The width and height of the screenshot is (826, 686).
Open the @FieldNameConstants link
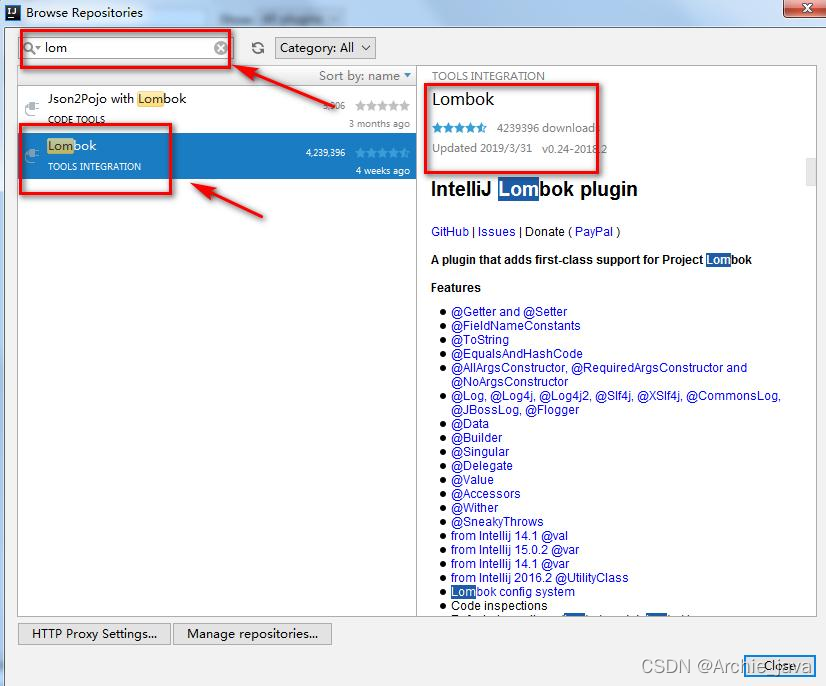click(x=516, y=326)
